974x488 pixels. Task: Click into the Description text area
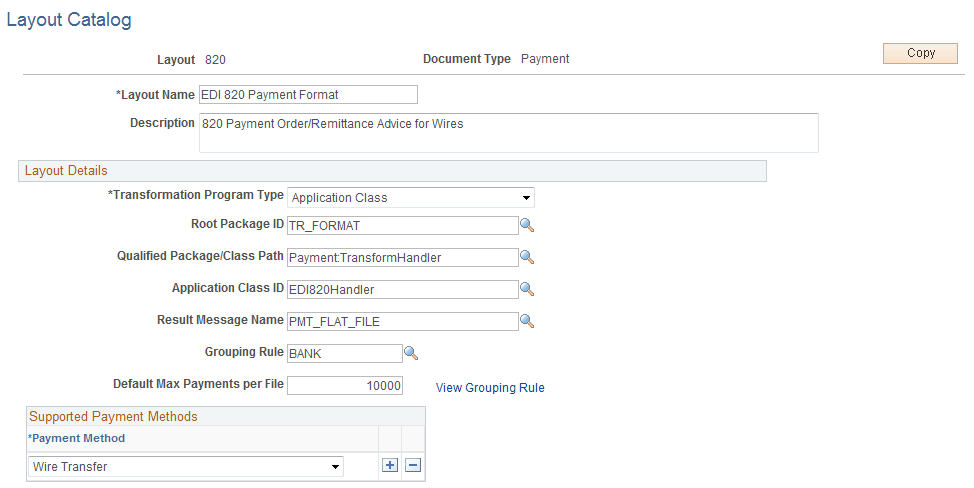tap(508, 132)
